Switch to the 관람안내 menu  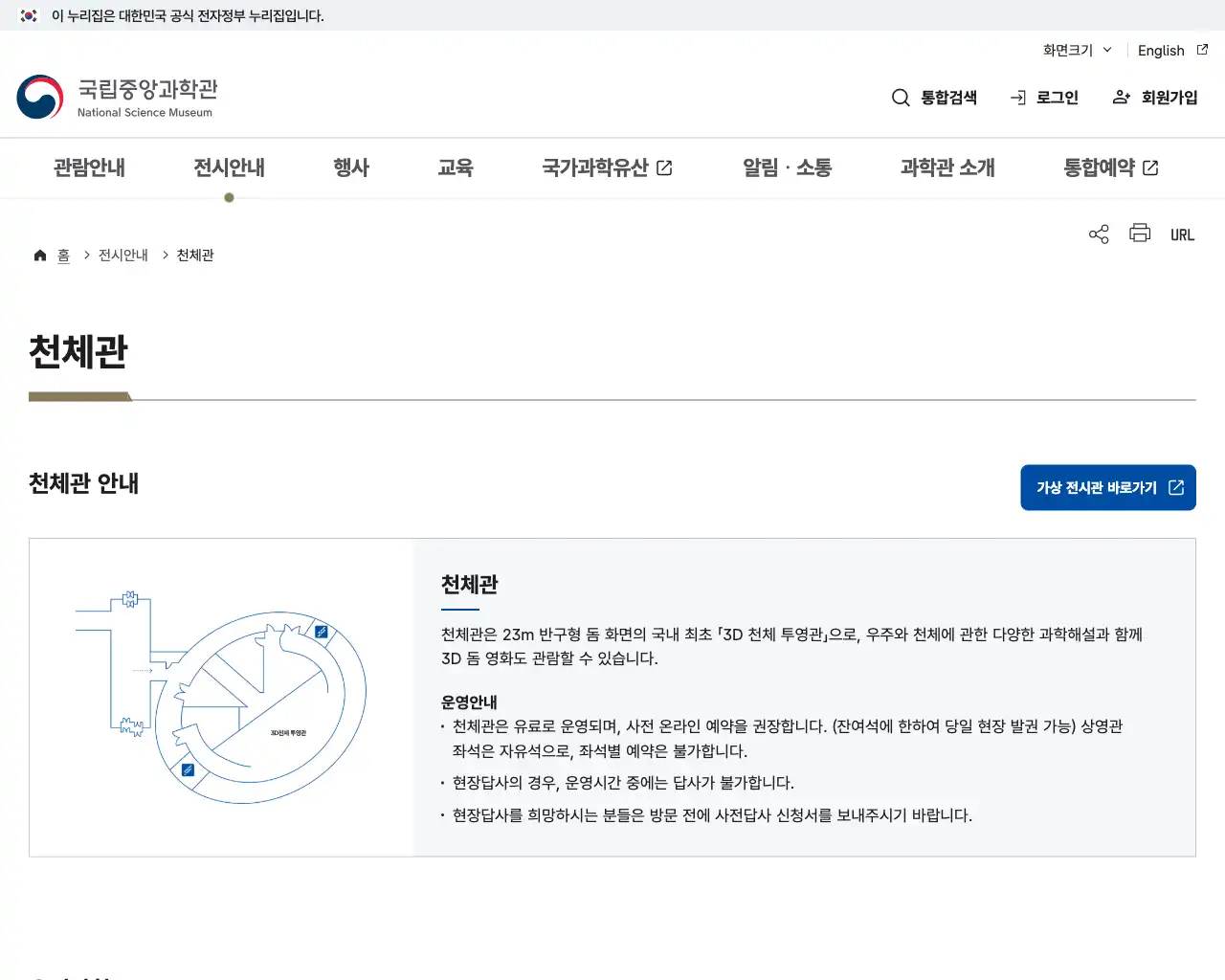pos(88,167)
